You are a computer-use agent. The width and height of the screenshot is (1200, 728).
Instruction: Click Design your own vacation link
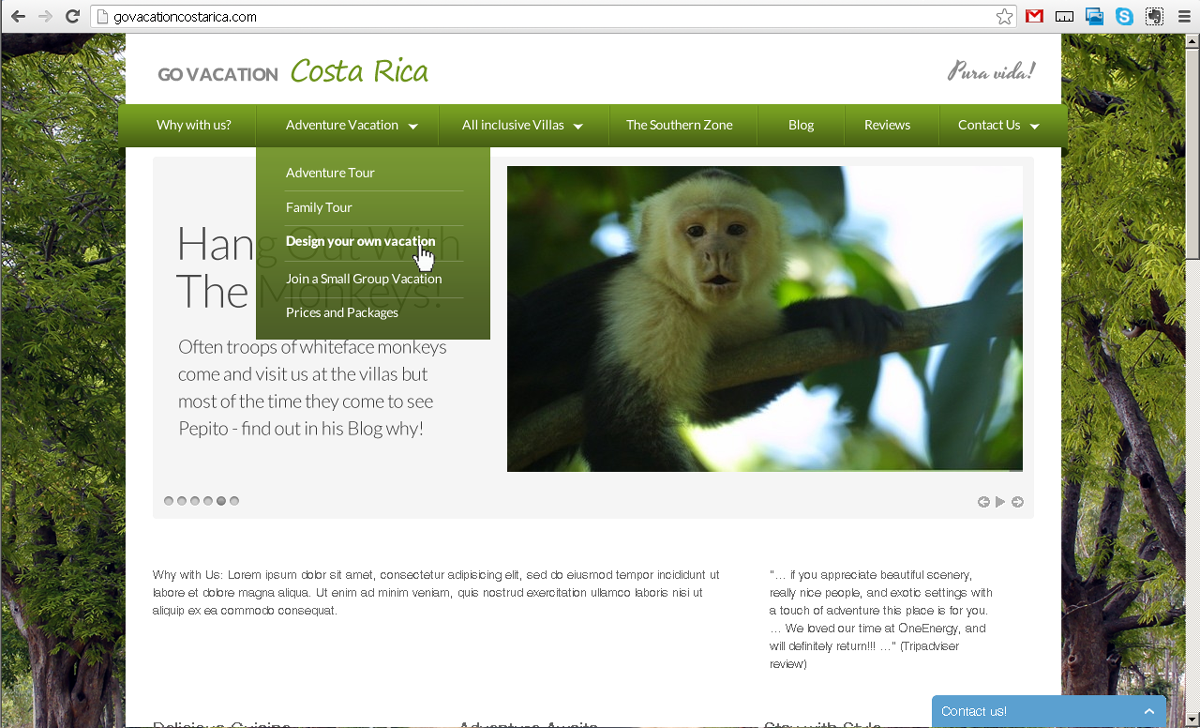click(360, 241)
